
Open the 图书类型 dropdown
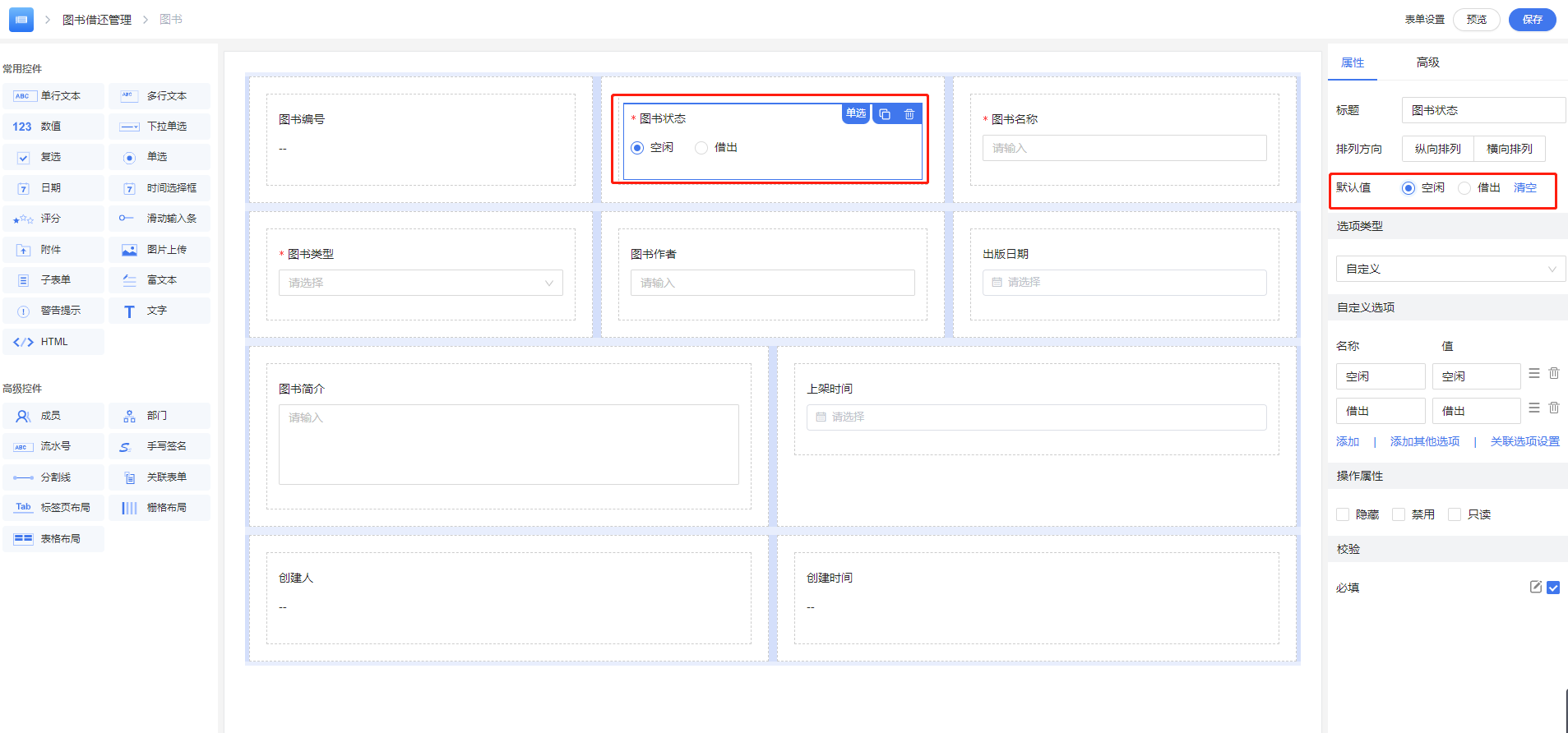[x=421, y=283]
